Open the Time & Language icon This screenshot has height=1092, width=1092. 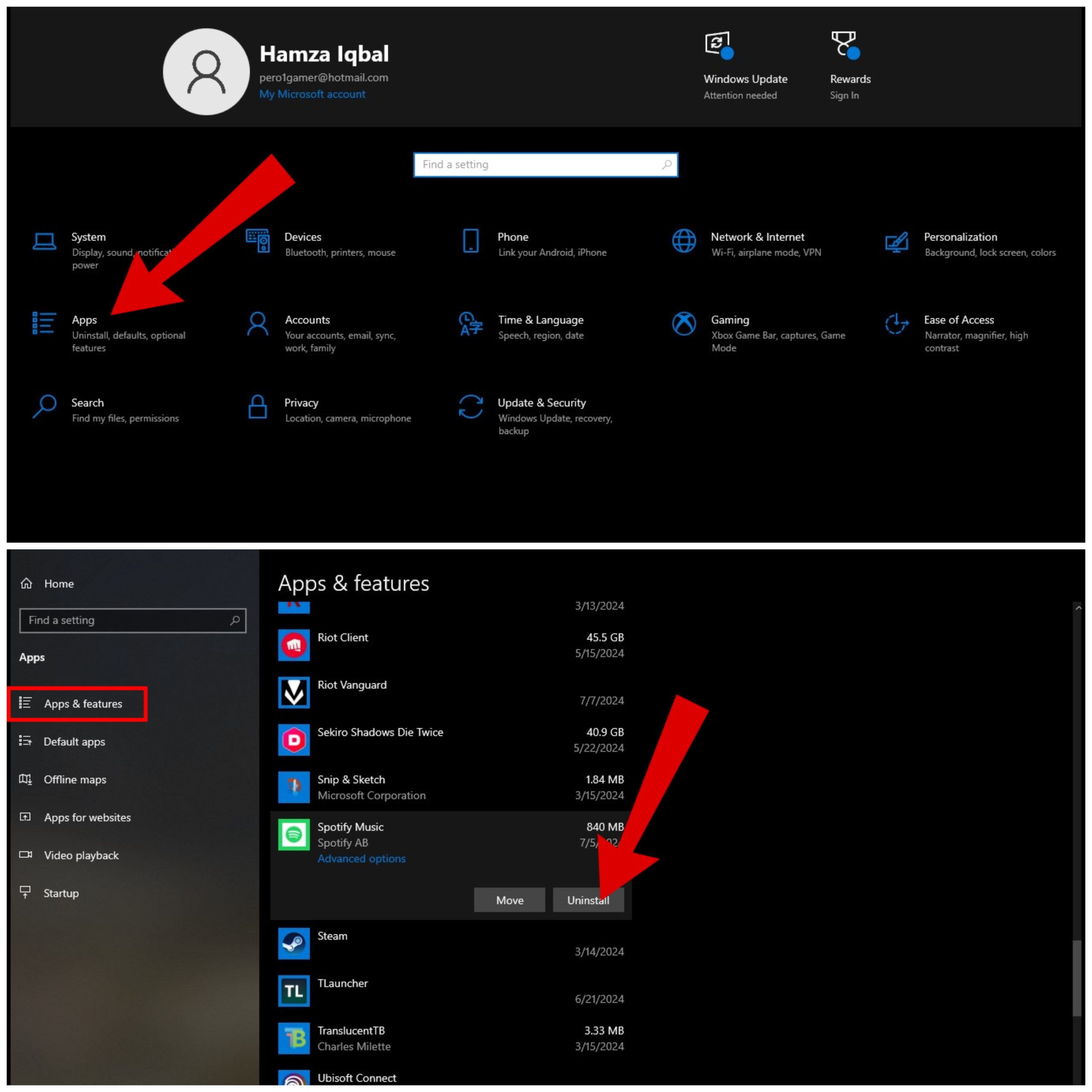tap(471, 324)
